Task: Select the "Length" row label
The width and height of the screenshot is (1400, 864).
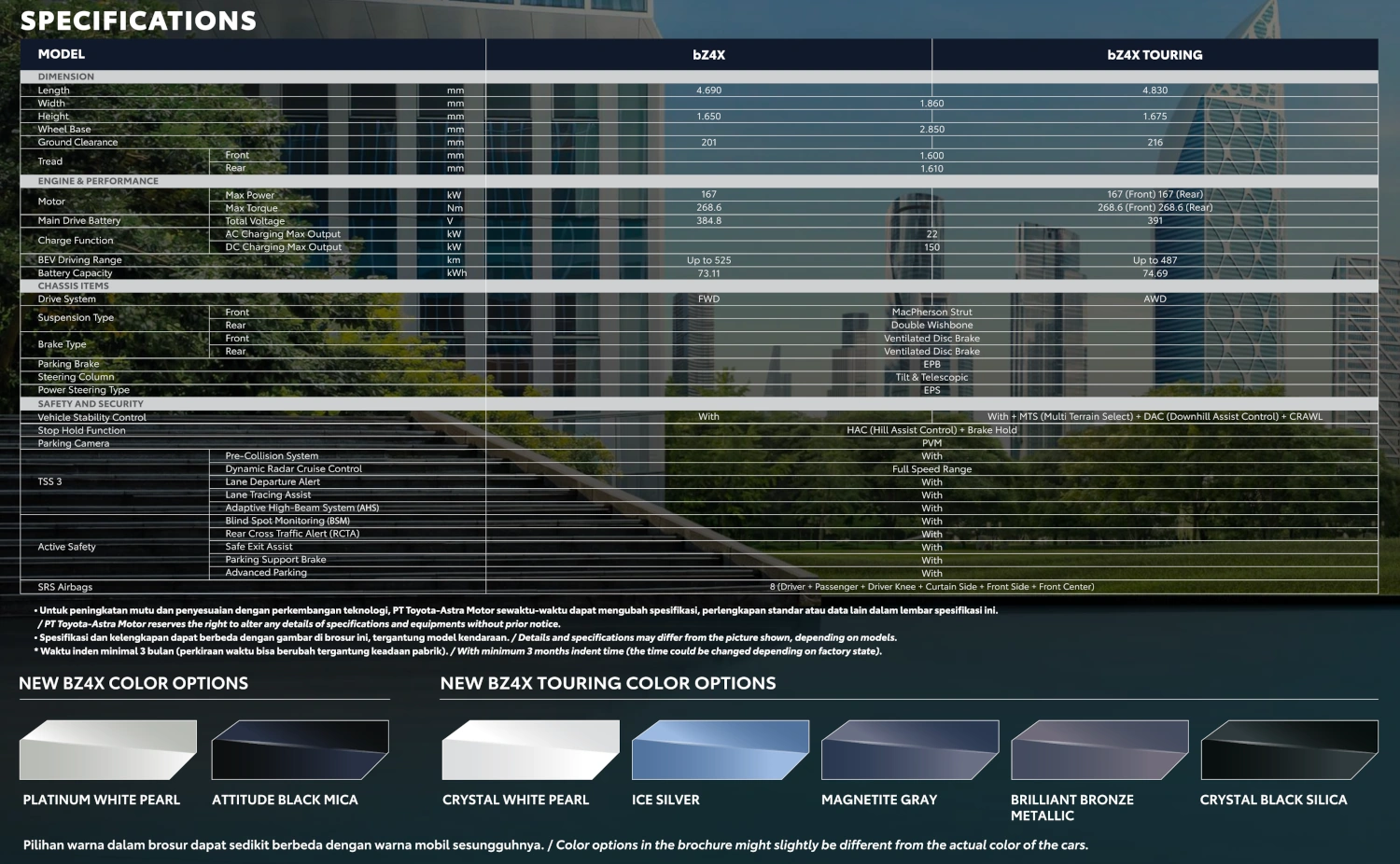Action: click(x=54, y=91)
